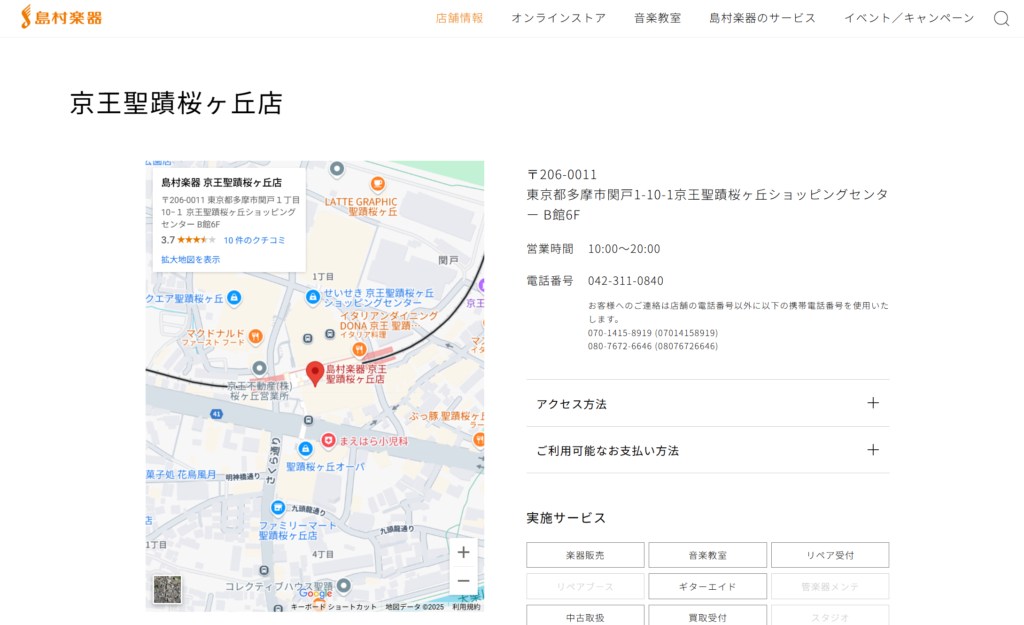Click the greyed-out リペアブース button
Screen dimensions: 1024x625
coord(585,586)
